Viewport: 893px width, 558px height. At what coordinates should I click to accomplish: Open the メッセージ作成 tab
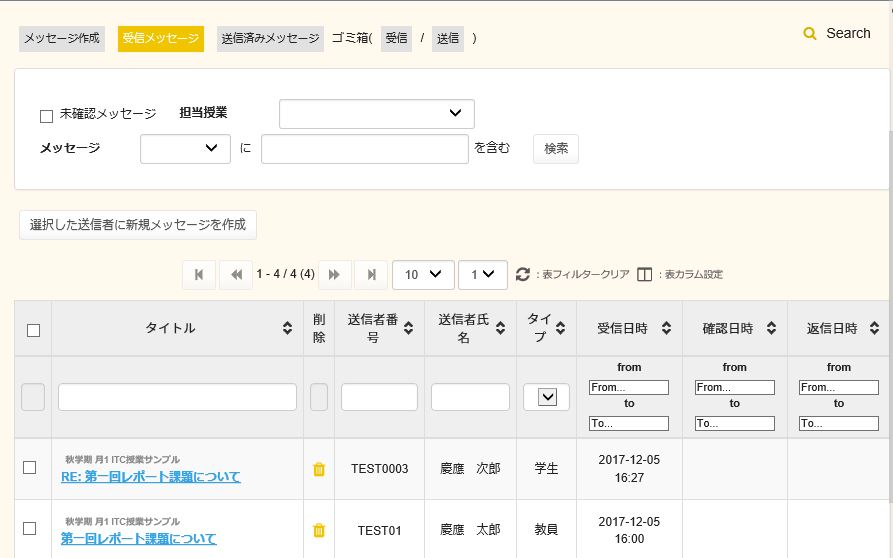[x=61, y=38]
